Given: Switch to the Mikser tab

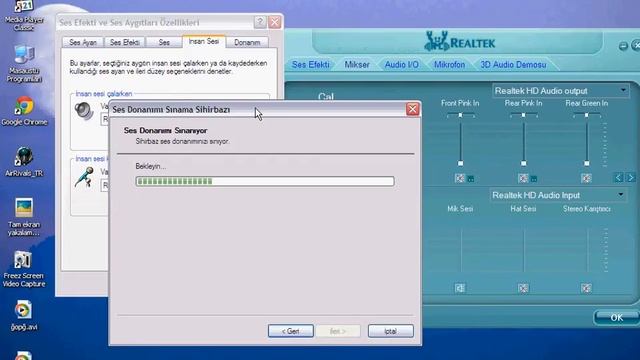Looking at the screenshot, I should (357, 64).
